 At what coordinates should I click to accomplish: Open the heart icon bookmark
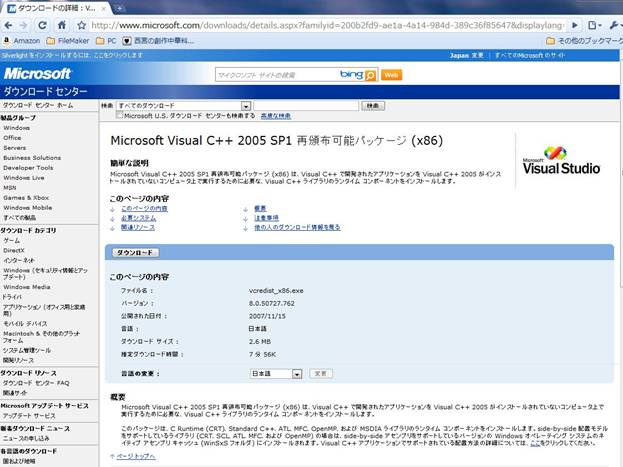tap(159, 41)
